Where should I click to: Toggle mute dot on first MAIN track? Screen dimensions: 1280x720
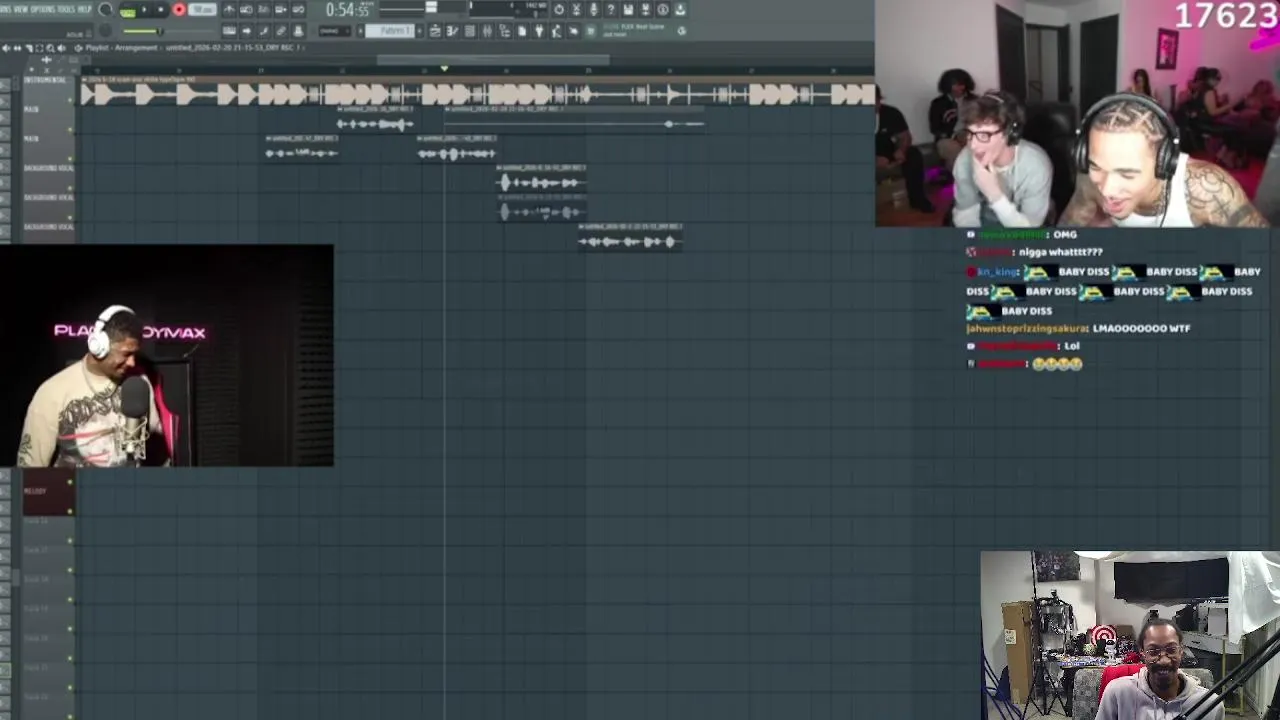click(x=70, y=129)
